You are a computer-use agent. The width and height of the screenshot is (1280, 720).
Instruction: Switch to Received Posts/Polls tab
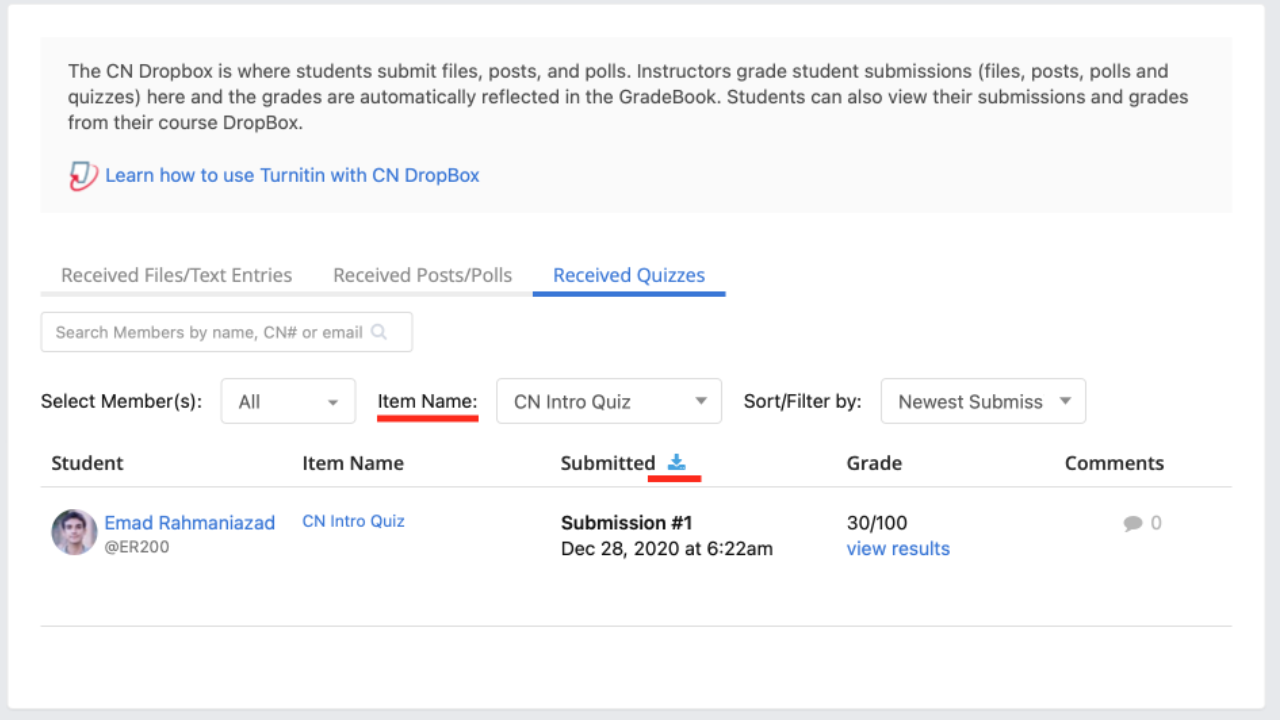point(422,275)
